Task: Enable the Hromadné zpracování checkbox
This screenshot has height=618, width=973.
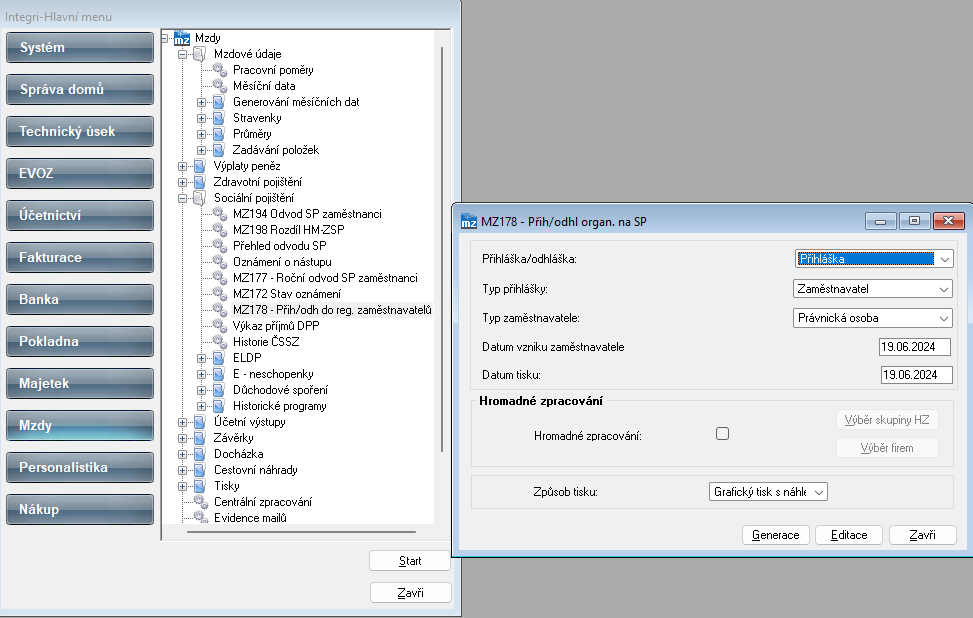Action: (x=722, y=434)
